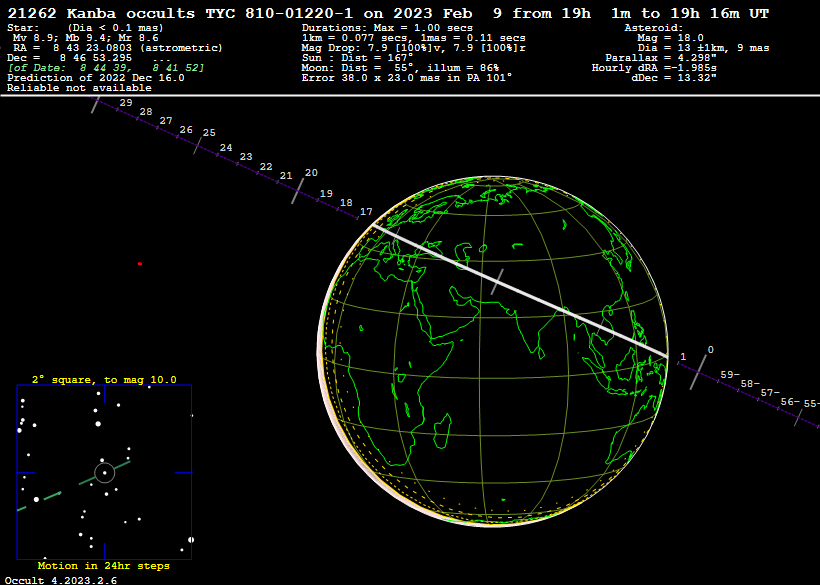Screen dimensions: 820x585
Task: Click the 'Motion in 24hr steps' caption
Action: pyautogui.click(x=104, y=566)
